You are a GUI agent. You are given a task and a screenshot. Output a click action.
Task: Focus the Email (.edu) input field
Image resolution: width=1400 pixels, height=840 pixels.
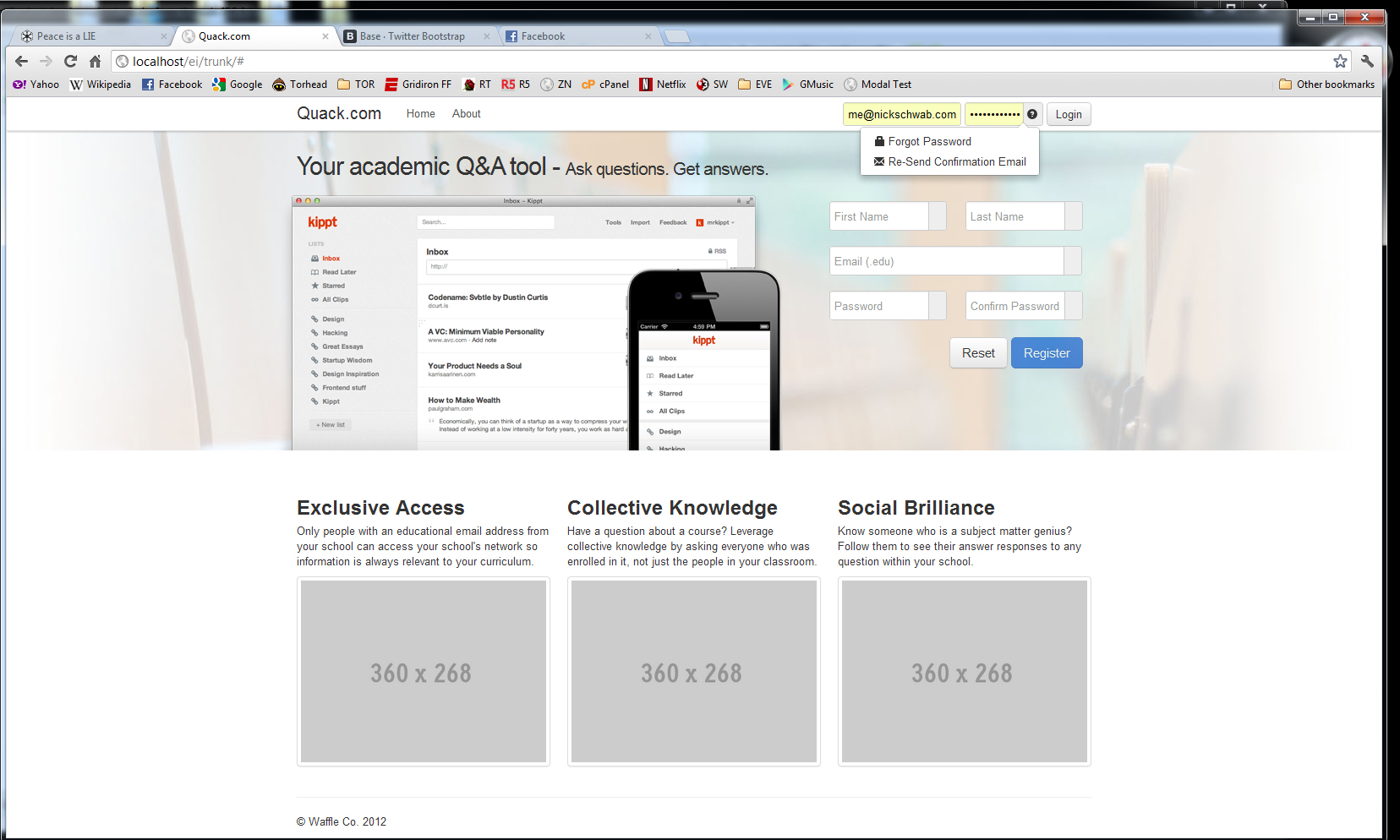pos(946,262)
